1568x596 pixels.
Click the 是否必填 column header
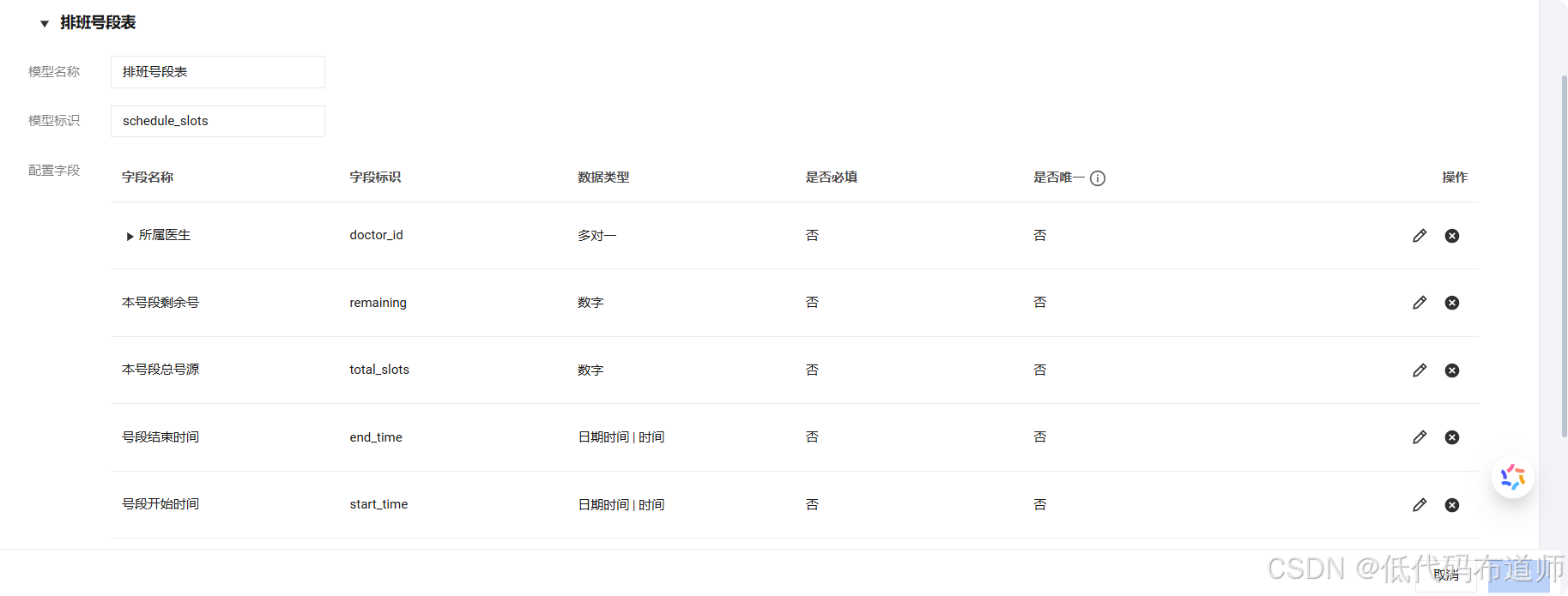click(831, 178)
